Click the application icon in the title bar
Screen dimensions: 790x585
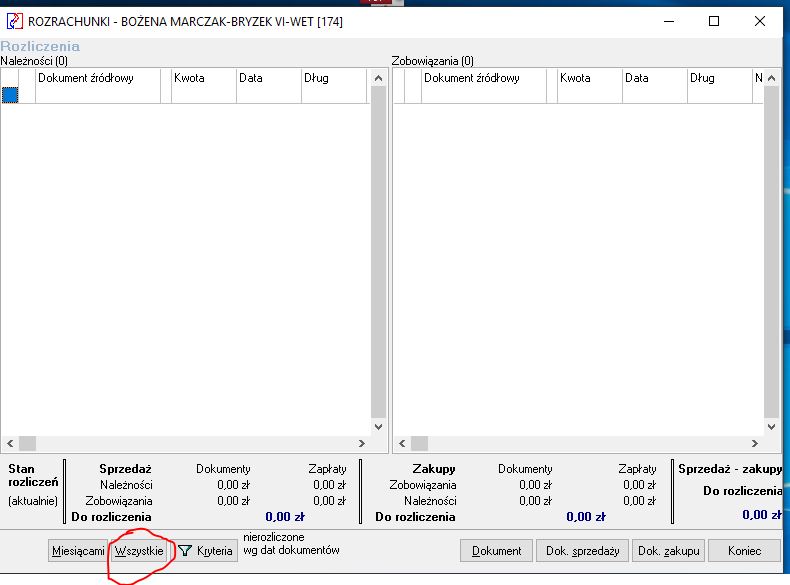[x=15, y=21]
